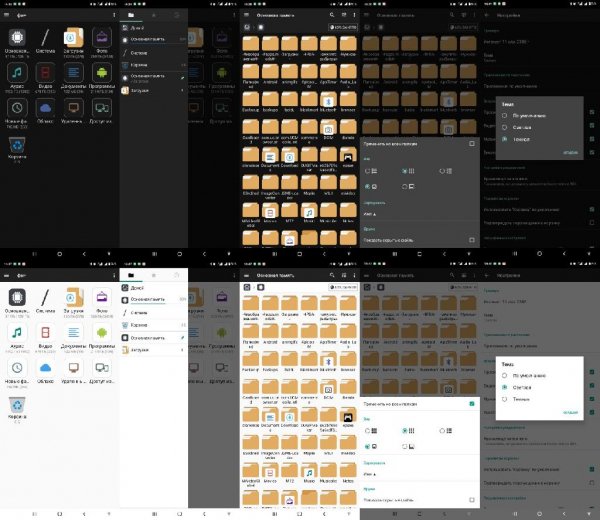Select folder tab in dark drawer
Screen dimensions: 600x520
(x=131, y=15)
